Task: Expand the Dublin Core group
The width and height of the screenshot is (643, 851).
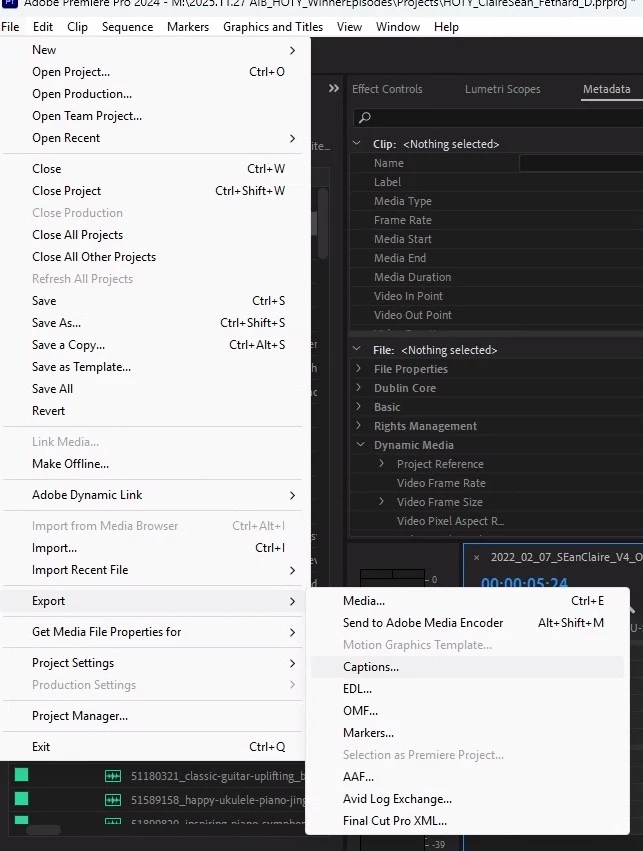Action: tap(358, 387)
